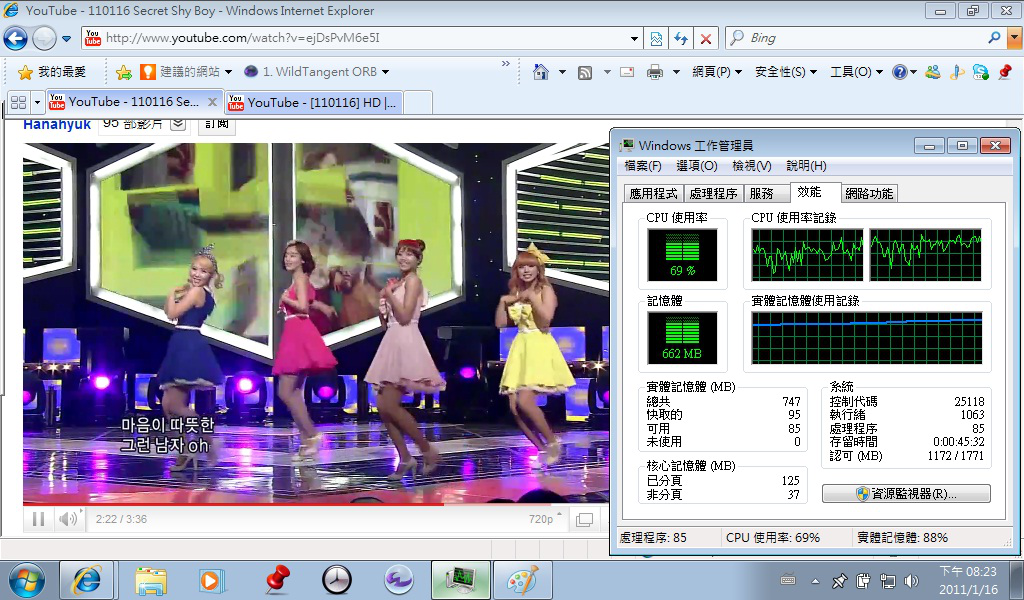This screenshot has width=1024, height=600.
Task: Expand the 95 videos dropdown arrow
Action: tap(178, 123)
